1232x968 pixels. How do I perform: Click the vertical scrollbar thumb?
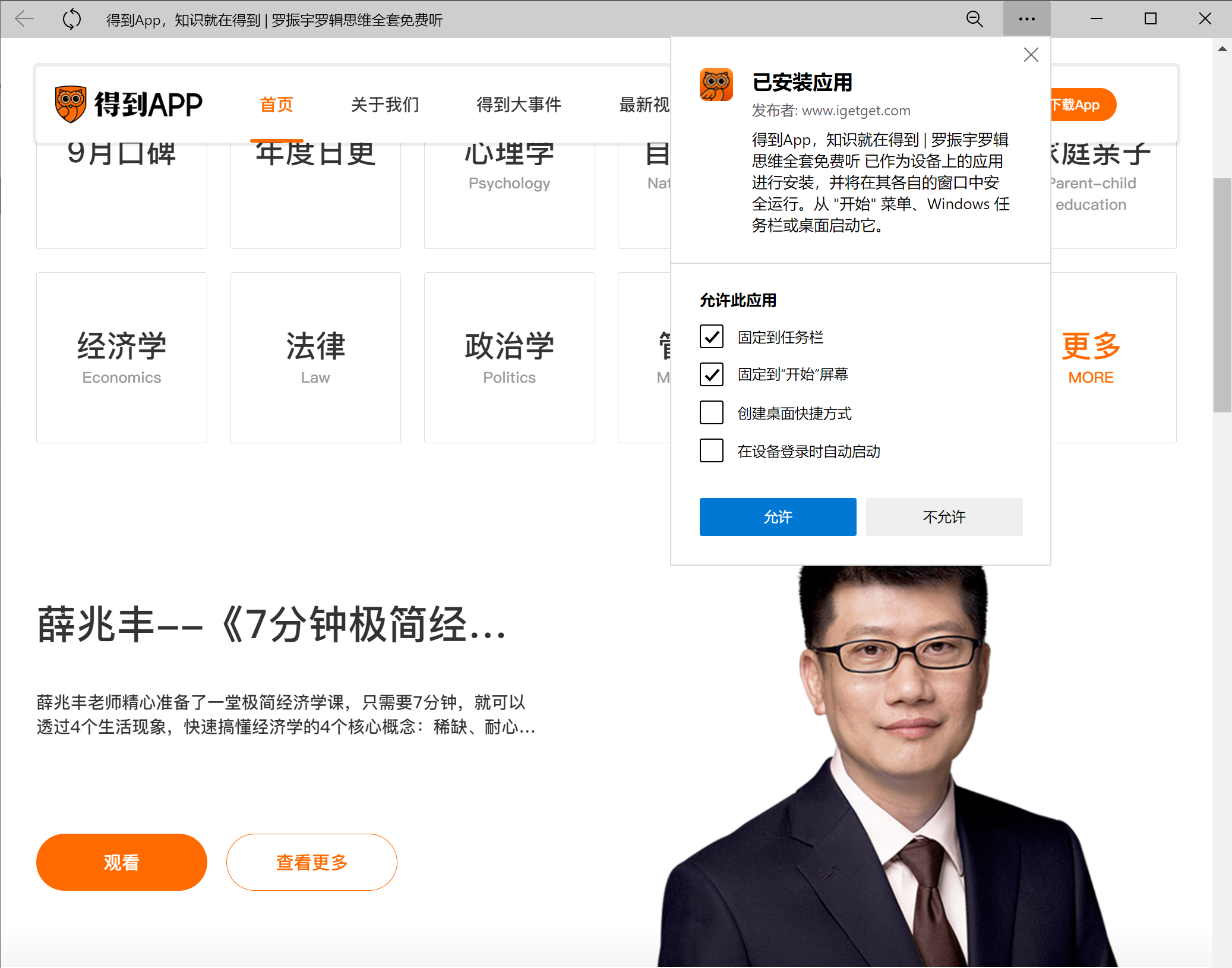pyautogui.click(x=1222, y=295)
